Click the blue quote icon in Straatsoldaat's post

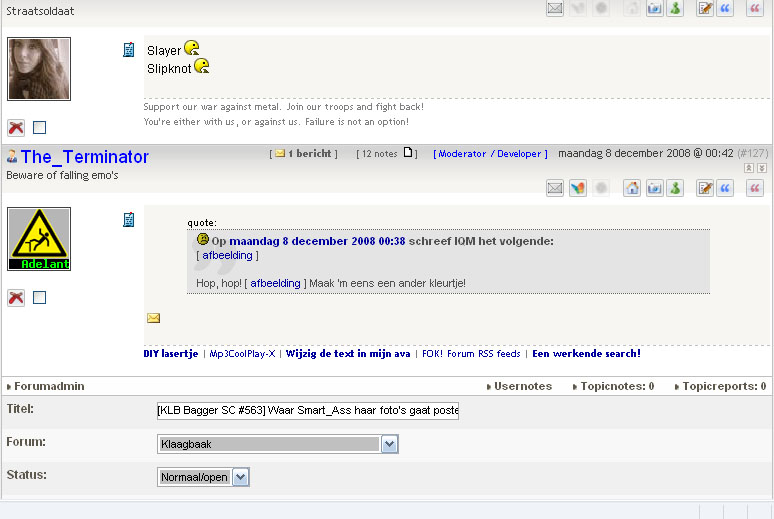[725, 8]
